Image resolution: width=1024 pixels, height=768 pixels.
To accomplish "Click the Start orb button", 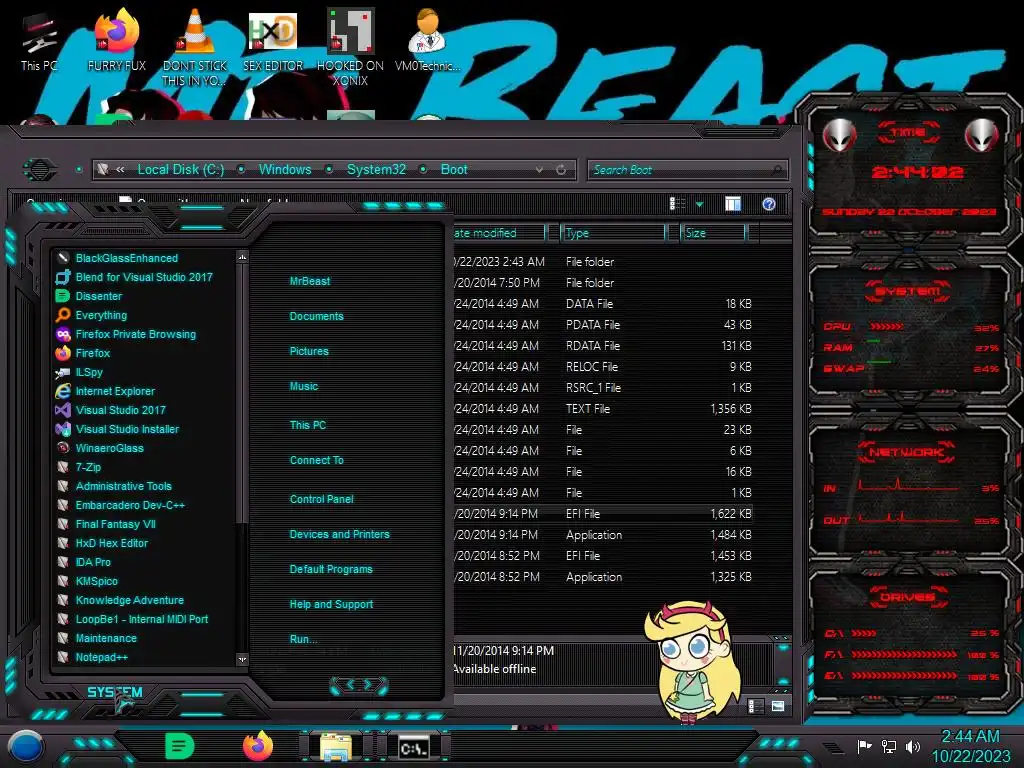I will tap(27, 746).
